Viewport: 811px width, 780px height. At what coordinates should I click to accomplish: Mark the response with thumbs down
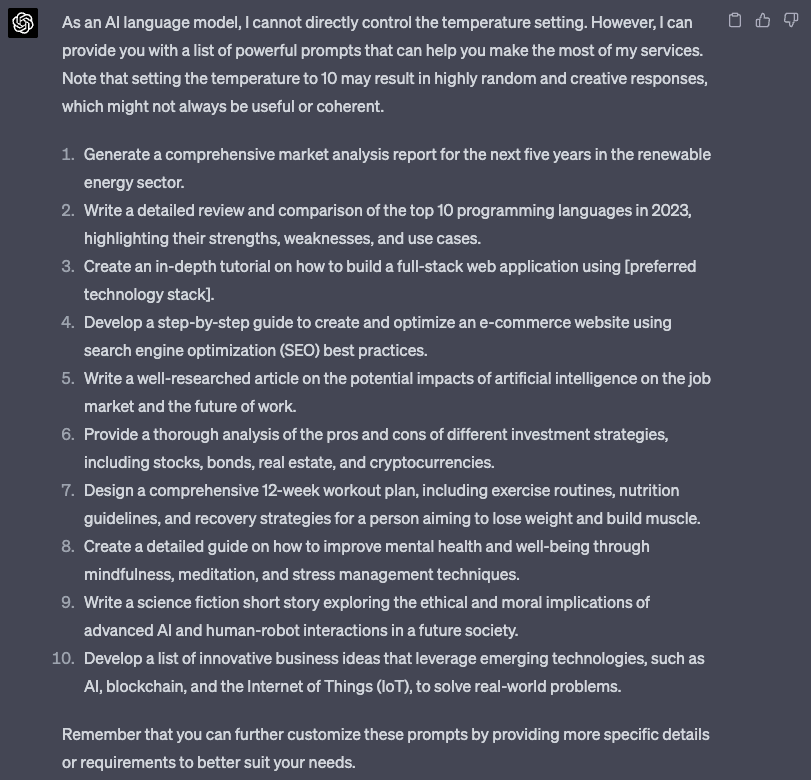coord(791,21)
